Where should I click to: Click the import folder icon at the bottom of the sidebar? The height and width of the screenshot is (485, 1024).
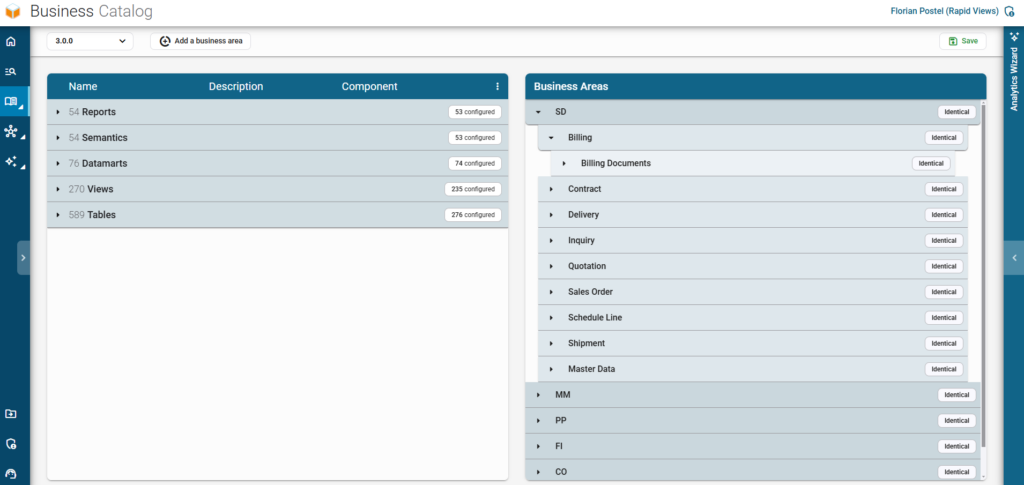point(10,414)
